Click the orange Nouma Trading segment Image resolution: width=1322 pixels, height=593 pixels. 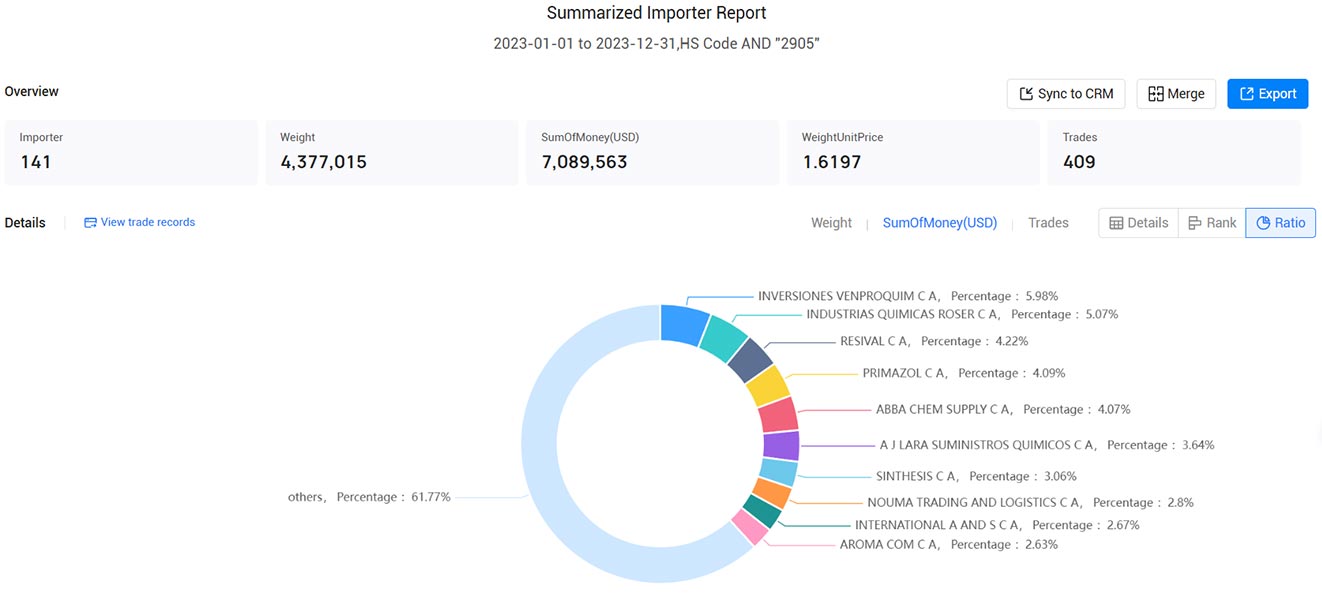pyautogui.click(x=771, y=493)
